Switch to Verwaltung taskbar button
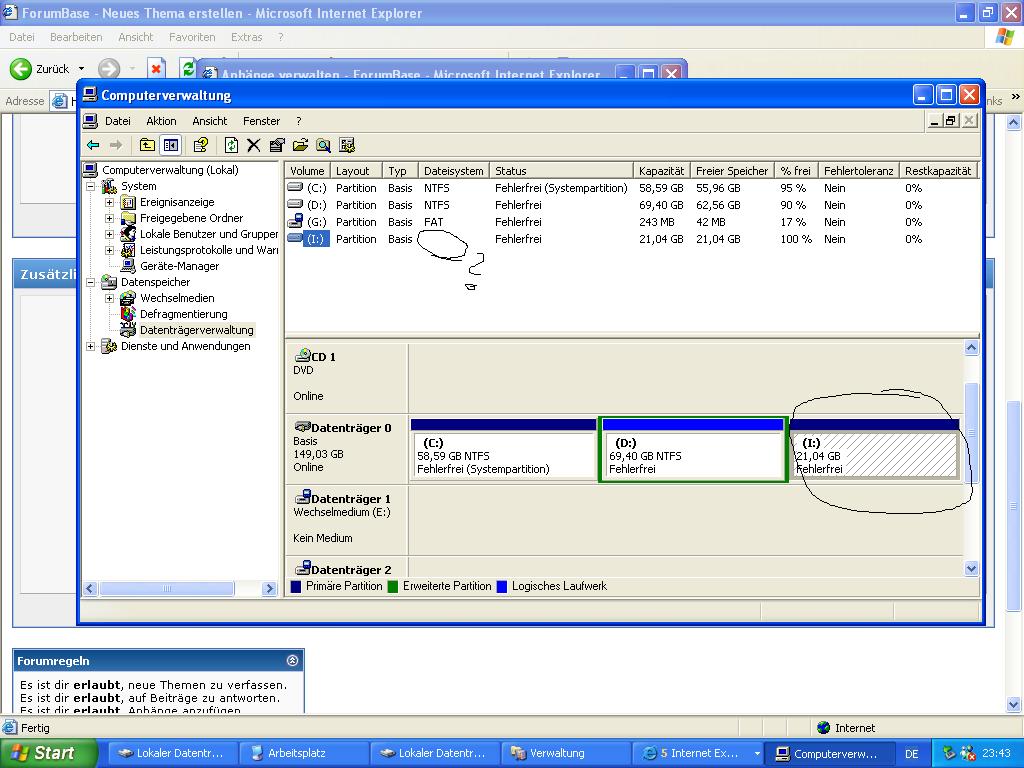 (x=564, y=754)
